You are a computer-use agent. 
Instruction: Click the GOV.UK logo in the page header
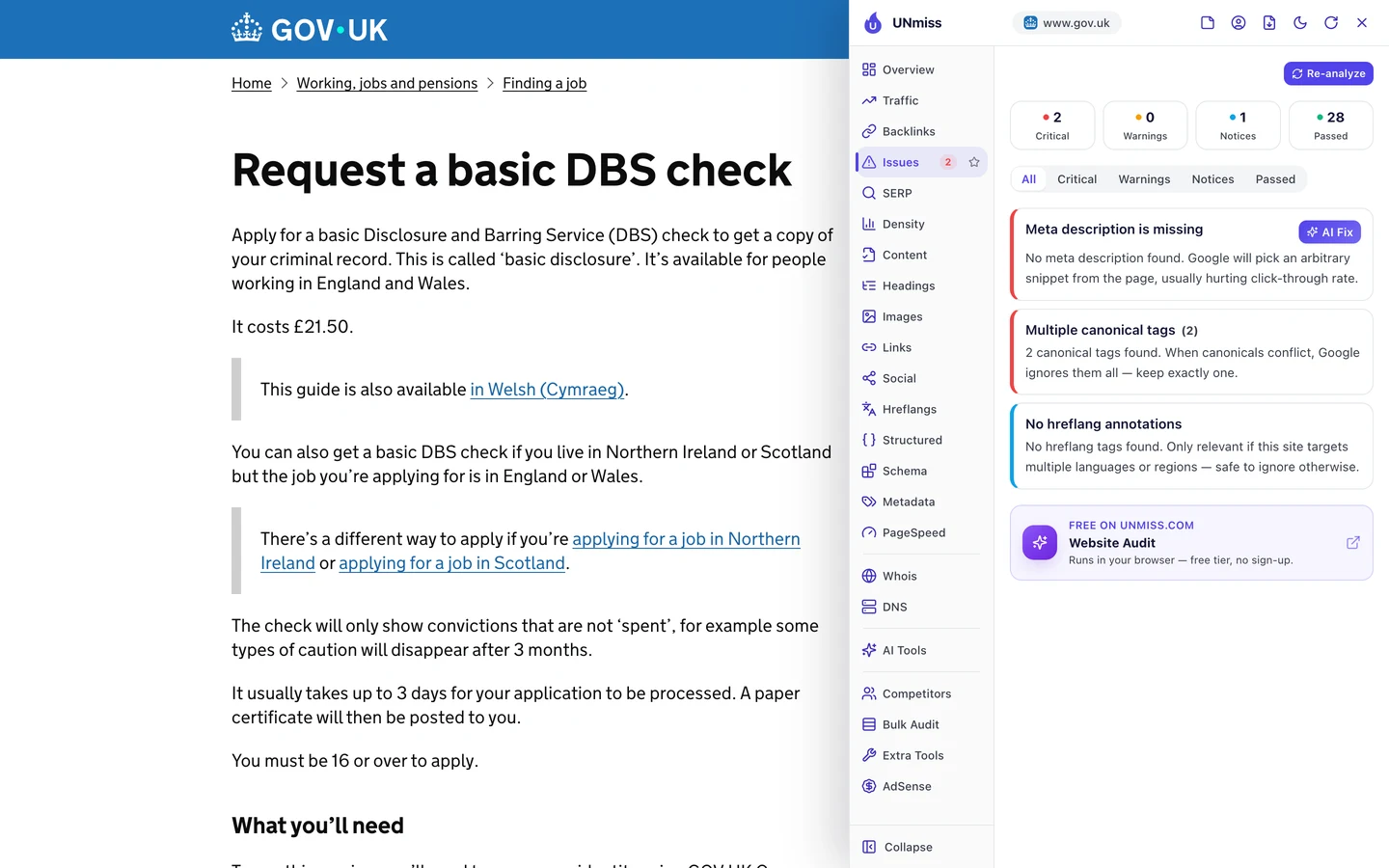tap(310, 29)
